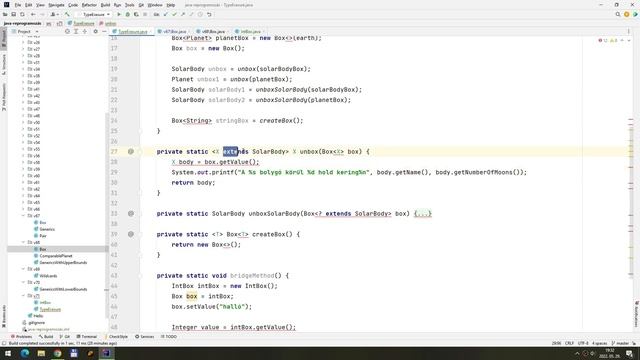Viewport: 640px width, 360px height.
Task: Open the Problems tool window
Action: tap(21, 337)
